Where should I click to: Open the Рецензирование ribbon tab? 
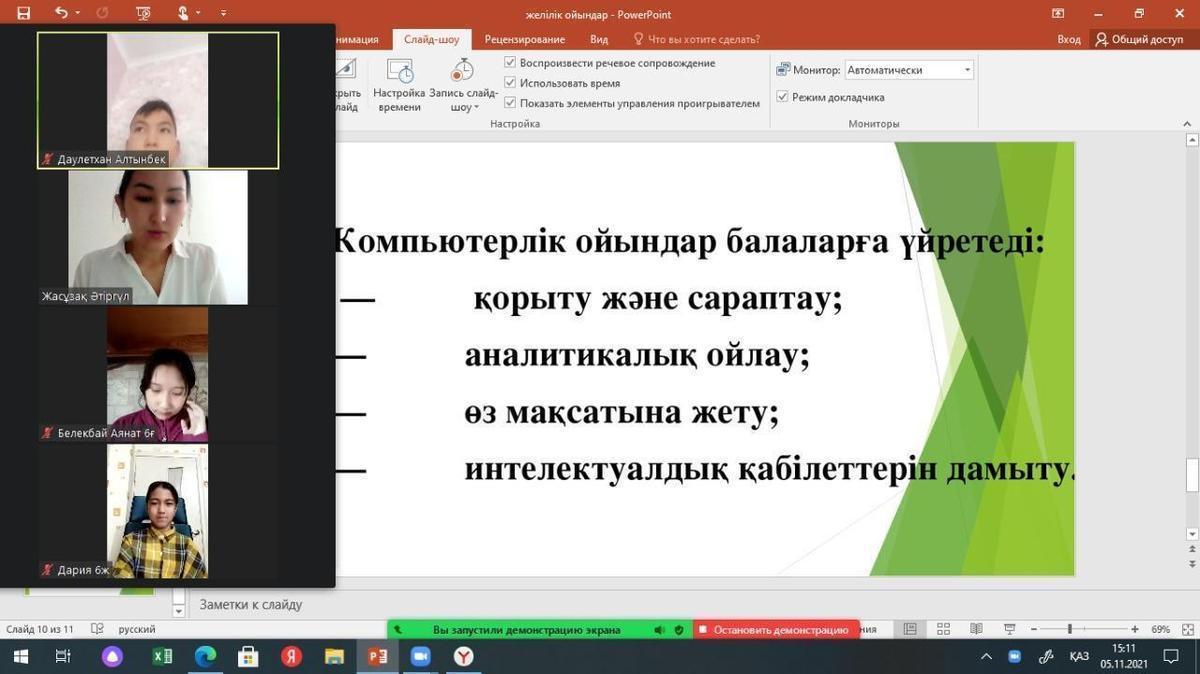pos(524,40)
